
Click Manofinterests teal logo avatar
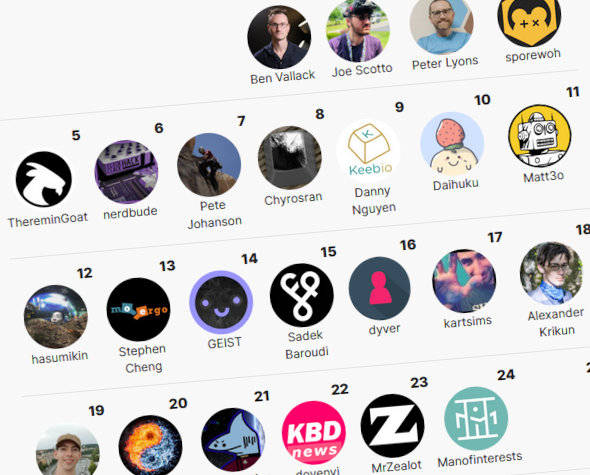(476, 419)
